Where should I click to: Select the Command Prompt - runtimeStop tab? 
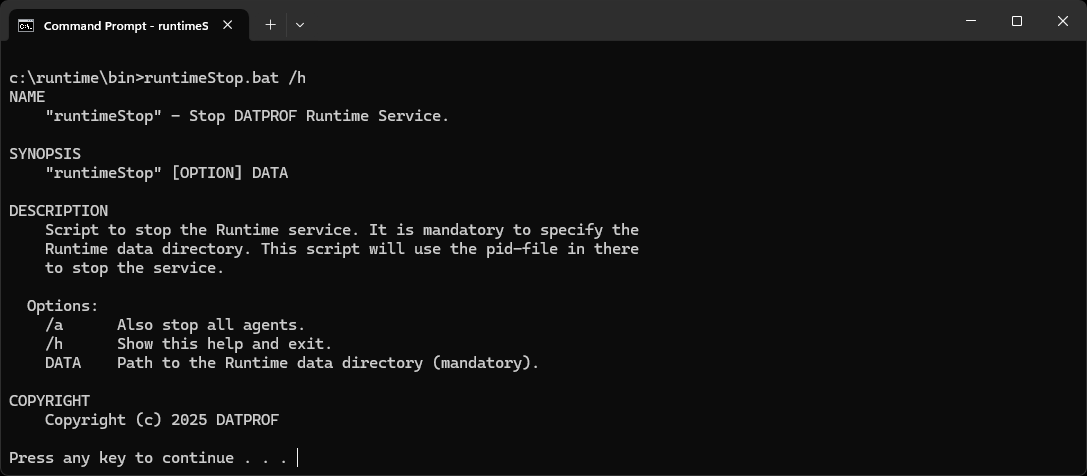pyautogui.click(x=125, y=25)
